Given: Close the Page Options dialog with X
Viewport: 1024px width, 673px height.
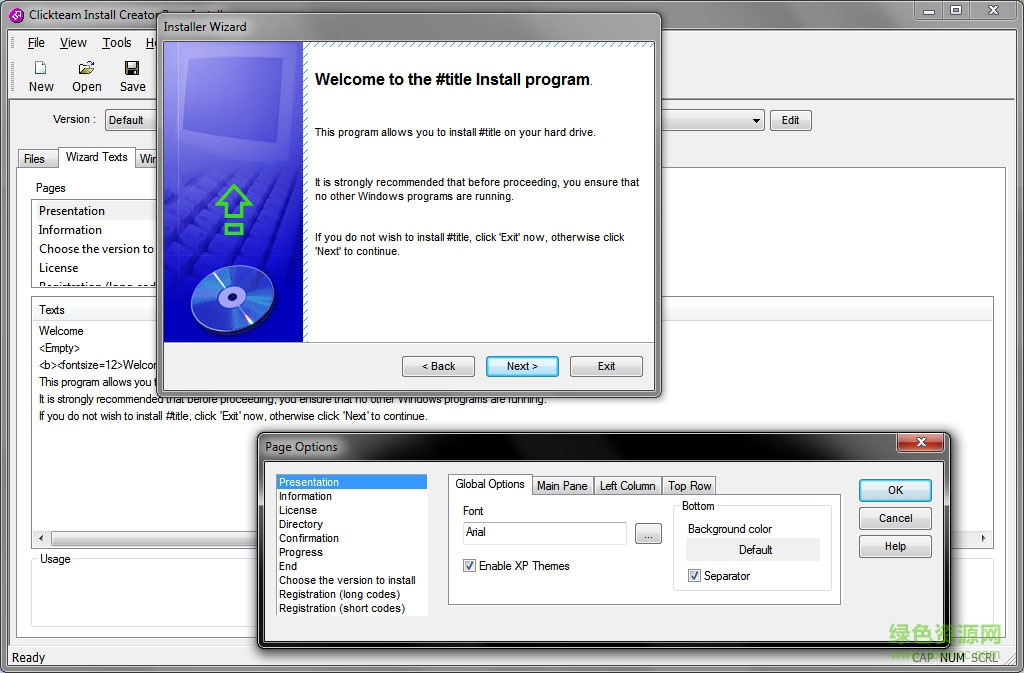Looking at the screenshot, I should pos(920,443).
